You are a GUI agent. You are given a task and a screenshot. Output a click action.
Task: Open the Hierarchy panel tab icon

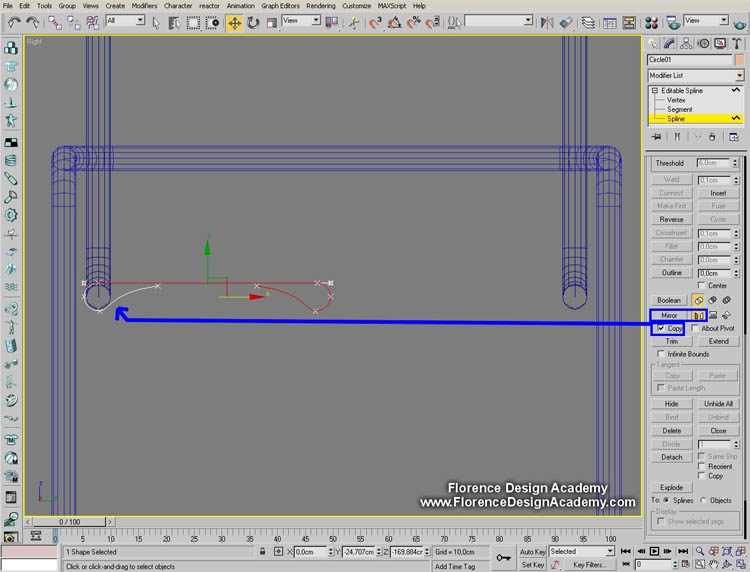(x=687, y=43)
